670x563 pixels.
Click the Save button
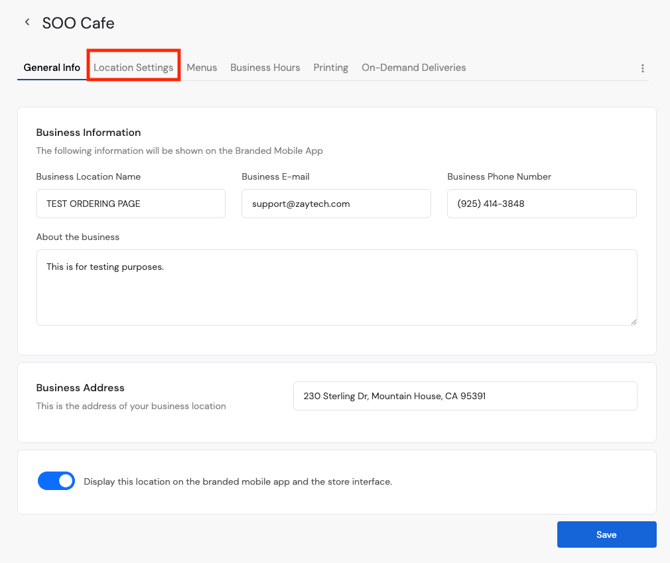tap(606, 534)
